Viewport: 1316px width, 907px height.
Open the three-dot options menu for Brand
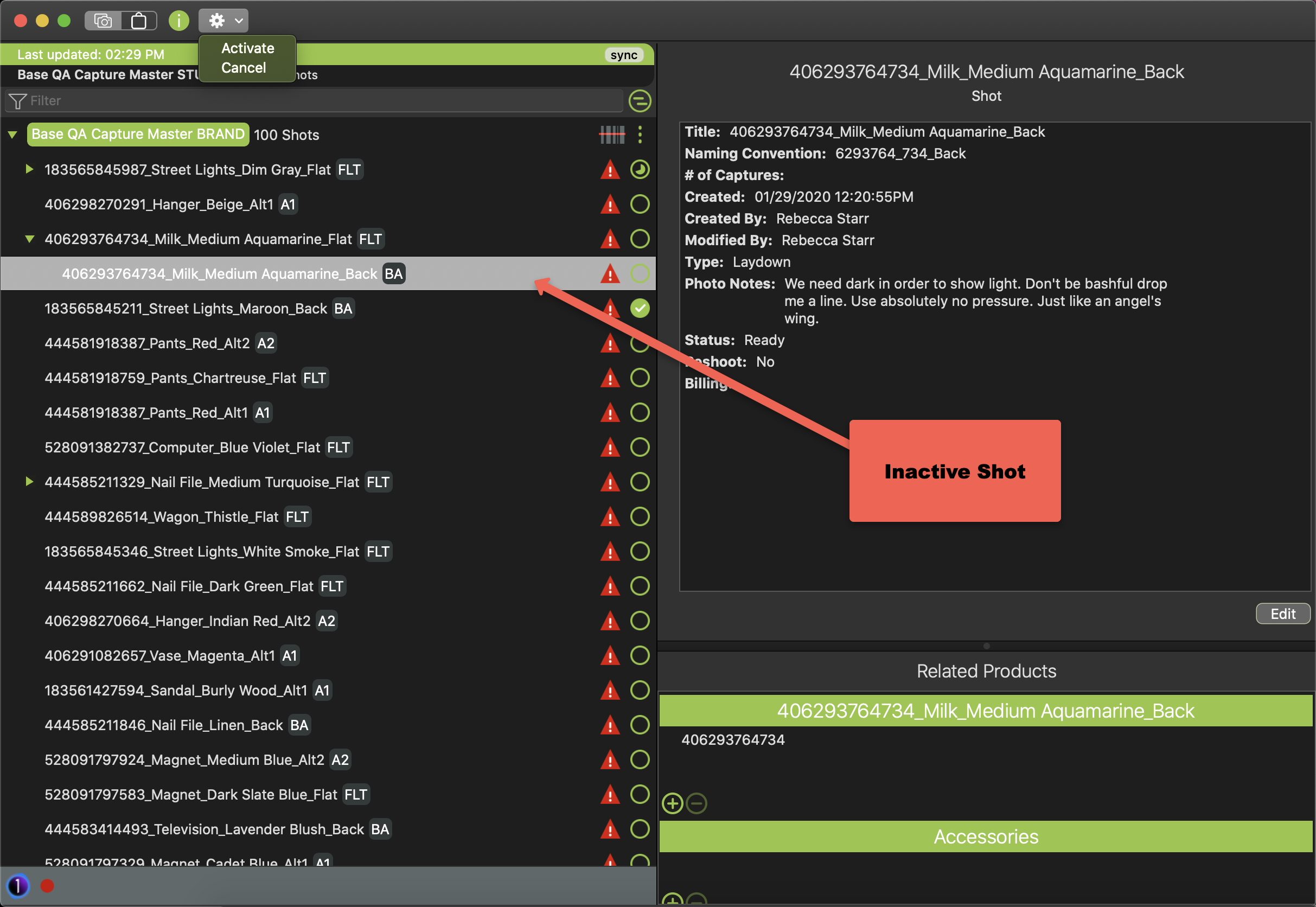[640, 135]
